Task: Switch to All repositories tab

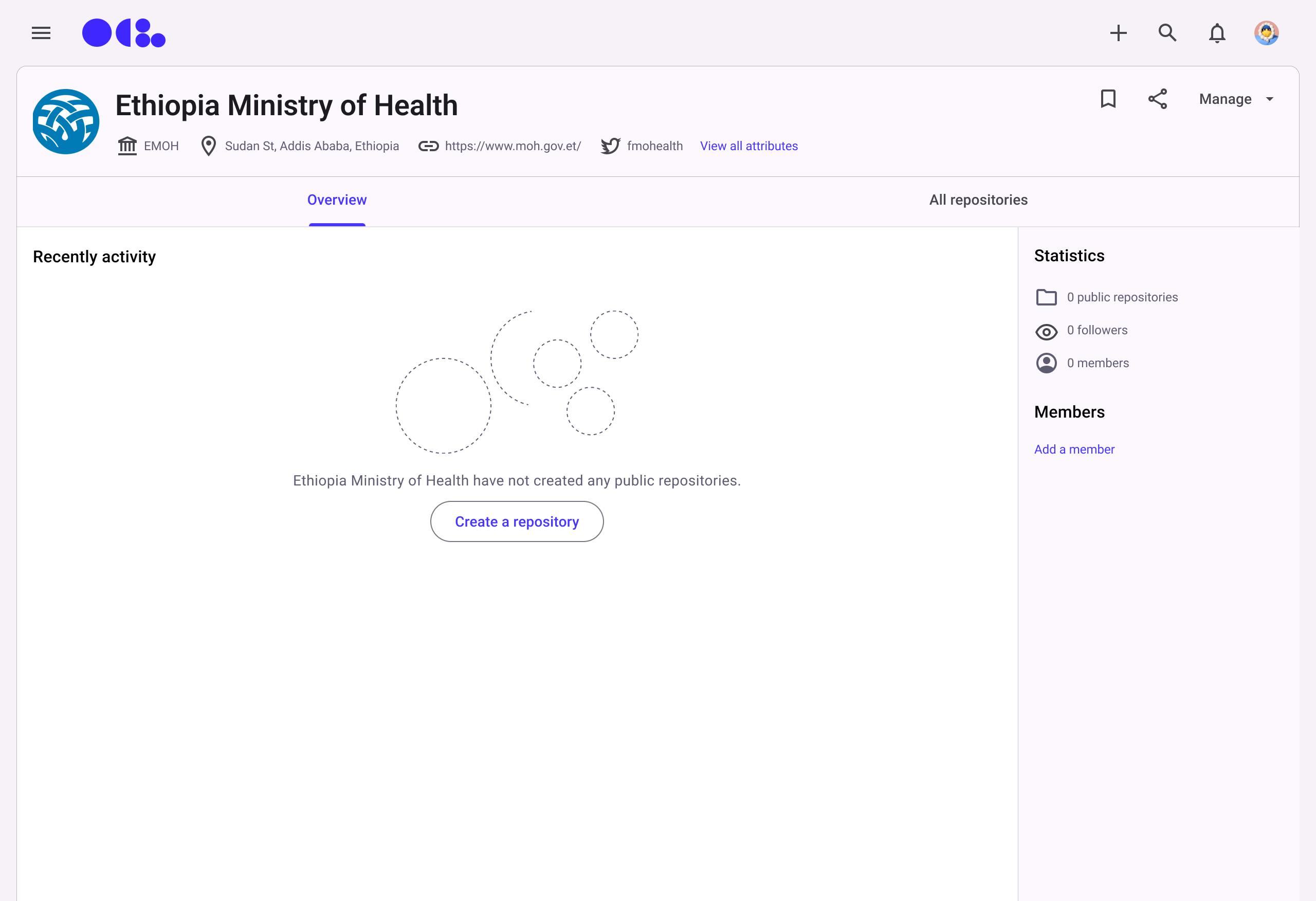Action: point(978,200)
